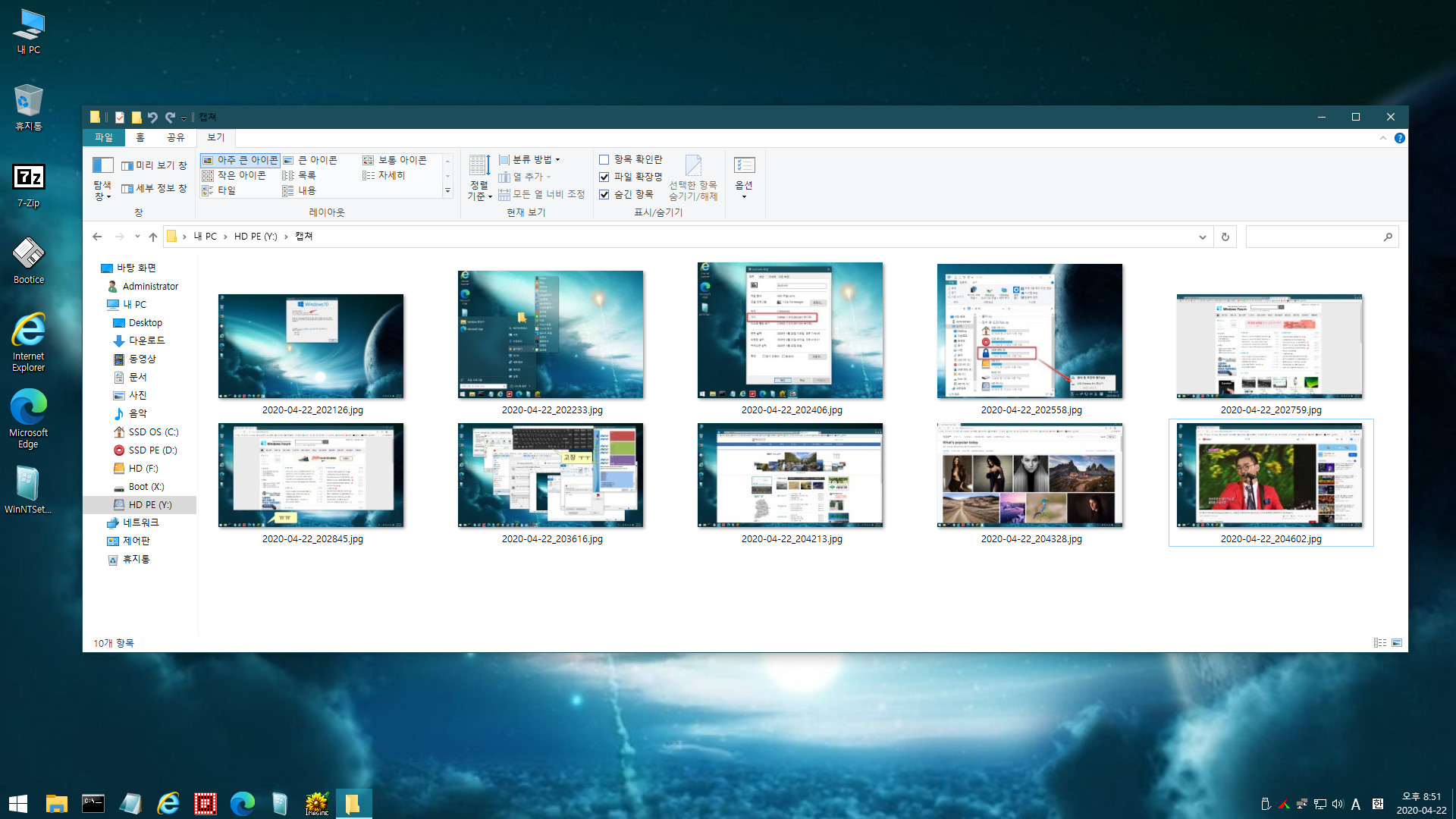Select 자세히 details layout
The width and height of the screenshot is (1456, 819).
click(384, 175)
